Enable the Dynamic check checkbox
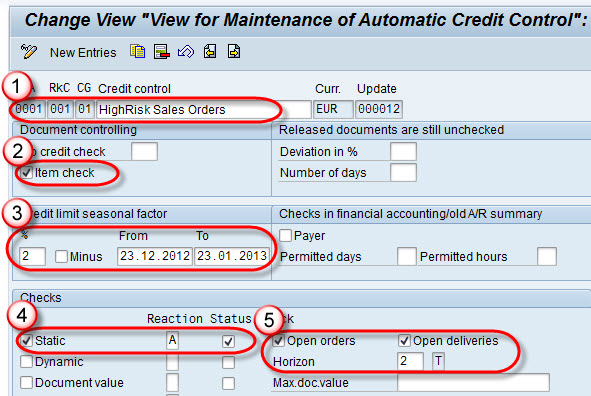This screenshot has height=396, width=591. (26, 362)
